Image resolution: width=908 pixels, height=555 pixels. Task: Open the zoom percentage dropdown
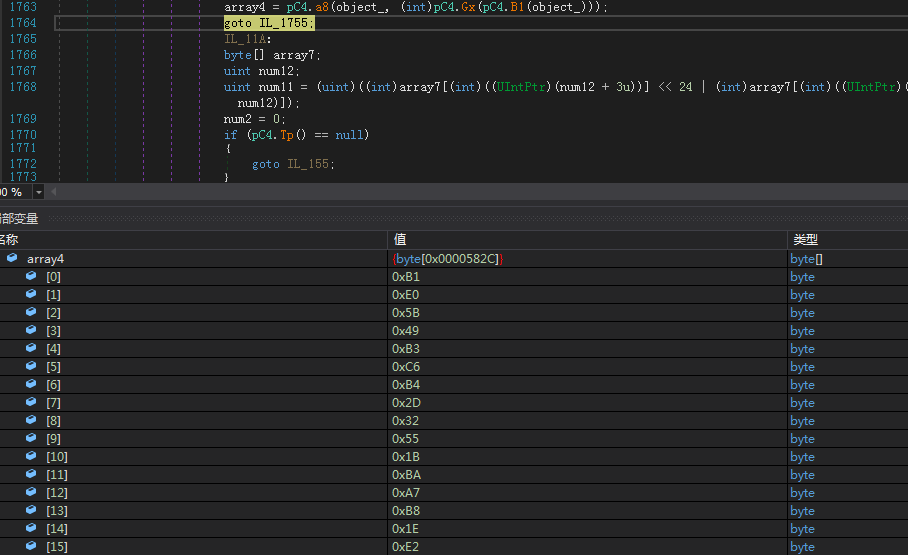pos(39,192)
